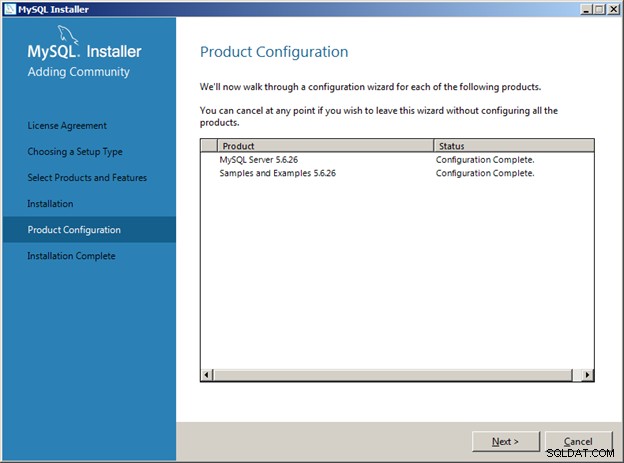Sort by Status column header
Viewport: 624px width, 463px height.
point(513,146)
